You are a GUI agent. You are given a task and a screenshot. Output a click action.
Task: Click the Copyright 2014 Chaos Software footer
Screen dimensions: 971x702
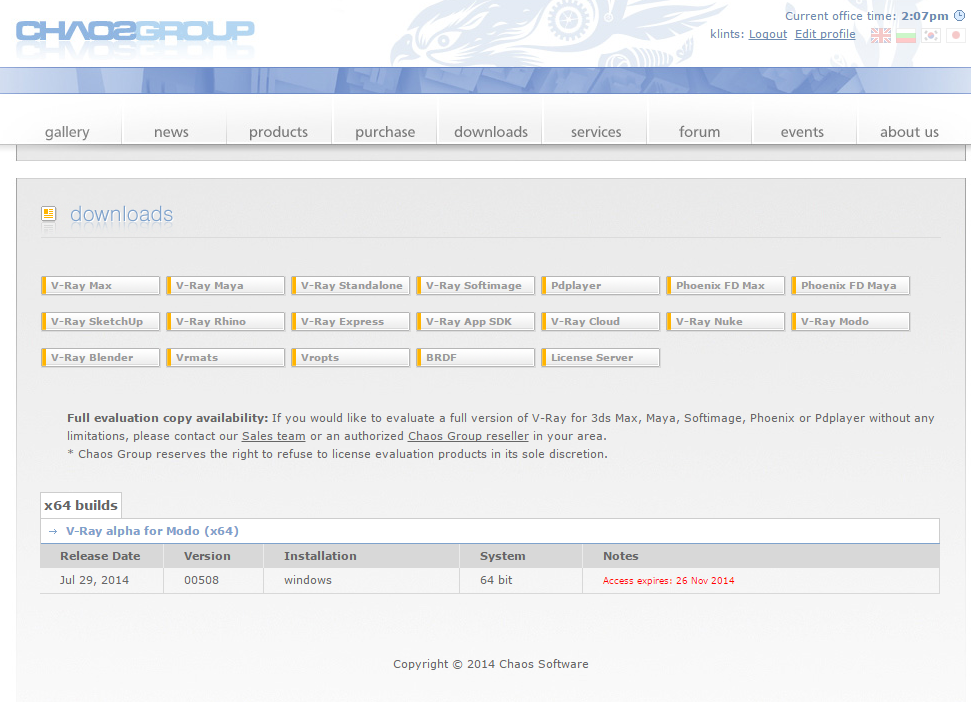click(x=490, y=664)
